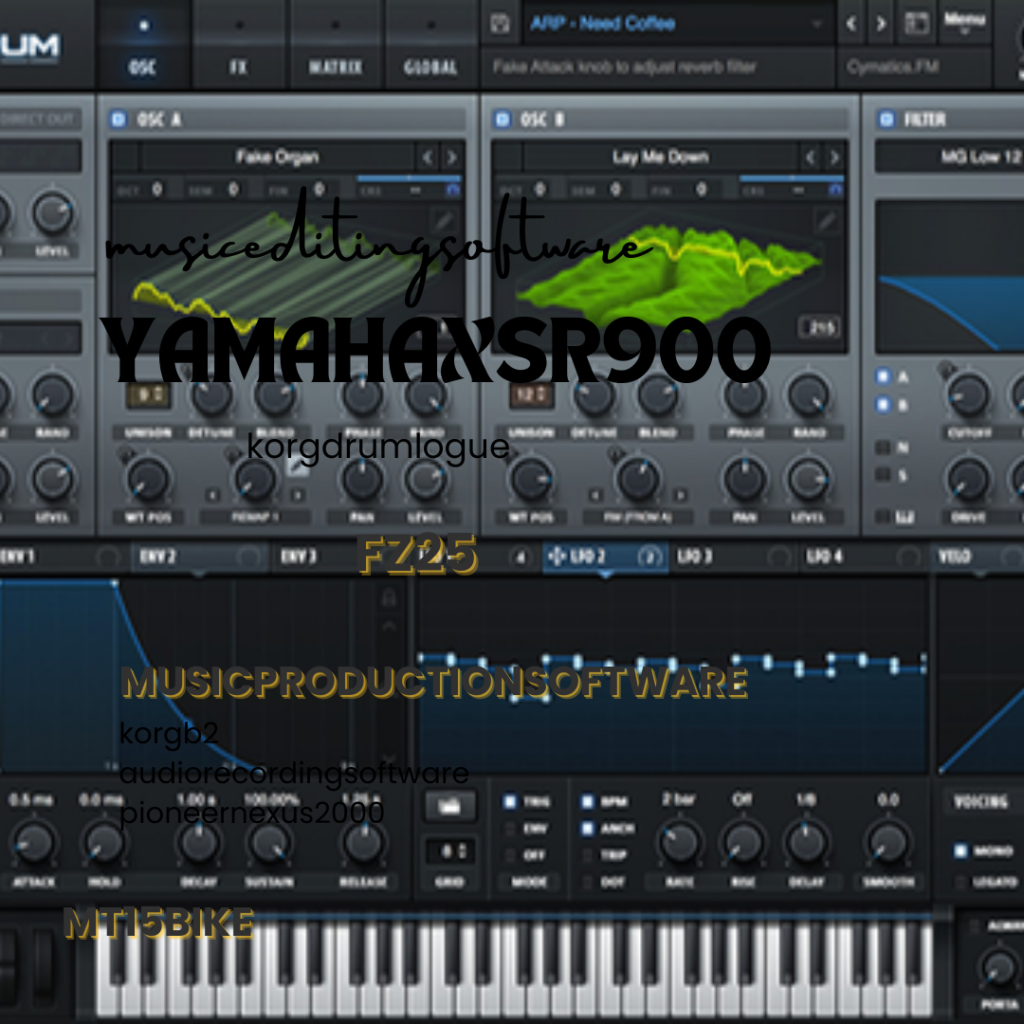Click the pencil edit icon in OSC A
Screen dimensions: 1024x1024
(443, 221)
